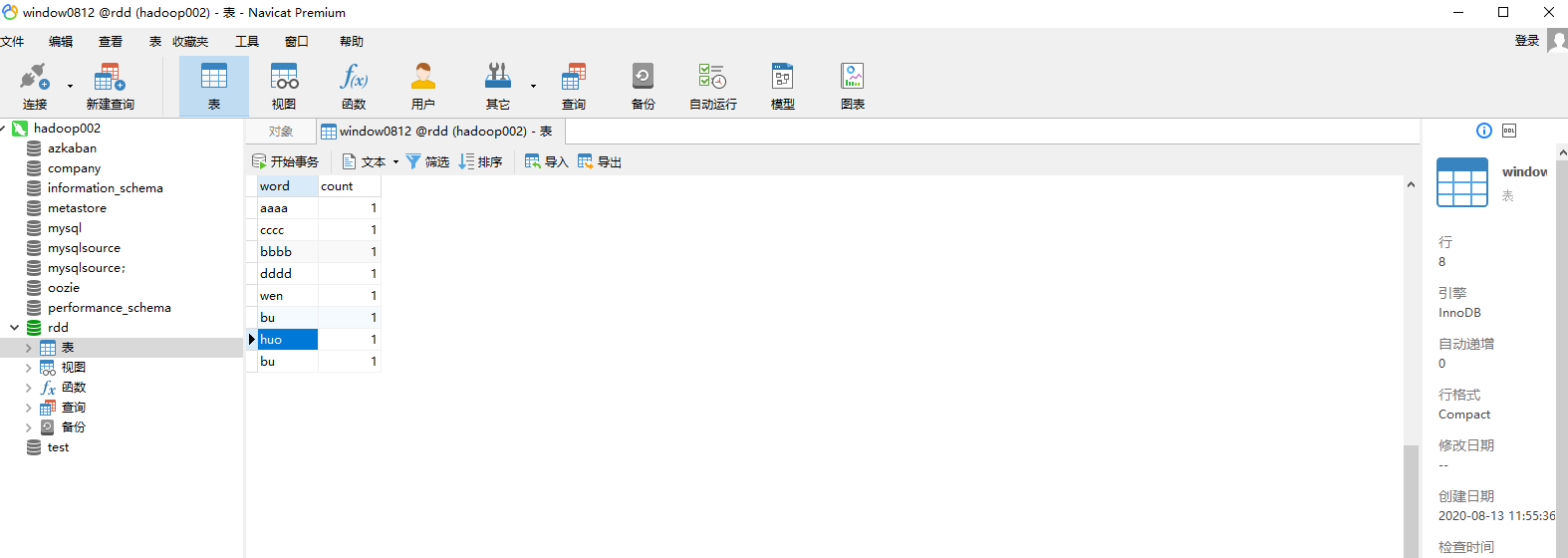Open the Text (文本) dropdown arrow

395,161
